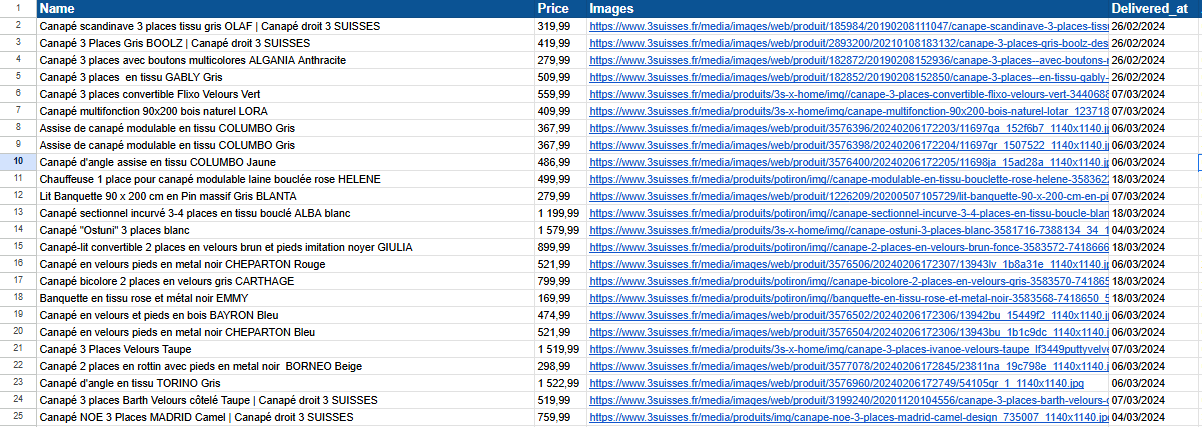
Task: Select the Delivered_at column header cell
Action: 1154,8
